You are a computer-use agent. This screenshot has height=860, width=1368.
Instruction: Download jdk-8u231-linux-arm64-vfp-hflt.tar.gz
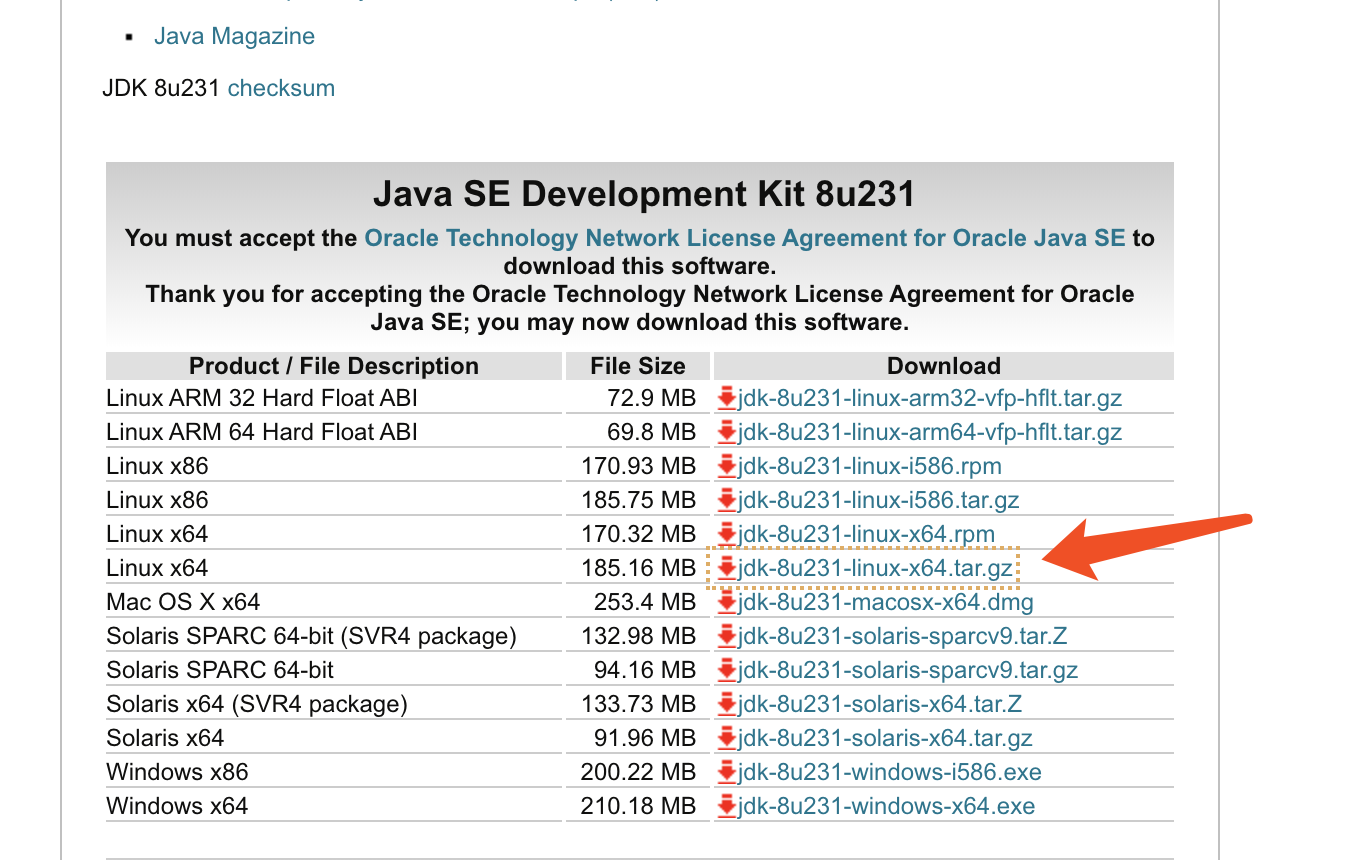coord(927,432)
